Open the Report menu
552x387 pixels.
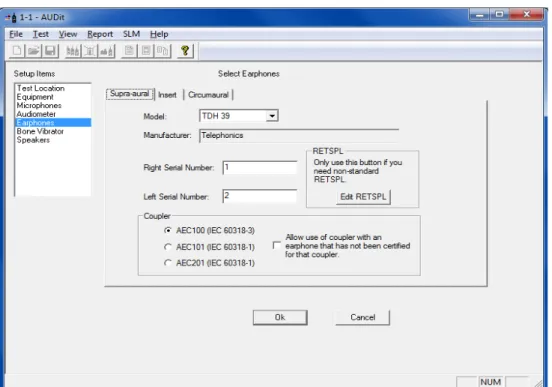(x=100, y=34)
